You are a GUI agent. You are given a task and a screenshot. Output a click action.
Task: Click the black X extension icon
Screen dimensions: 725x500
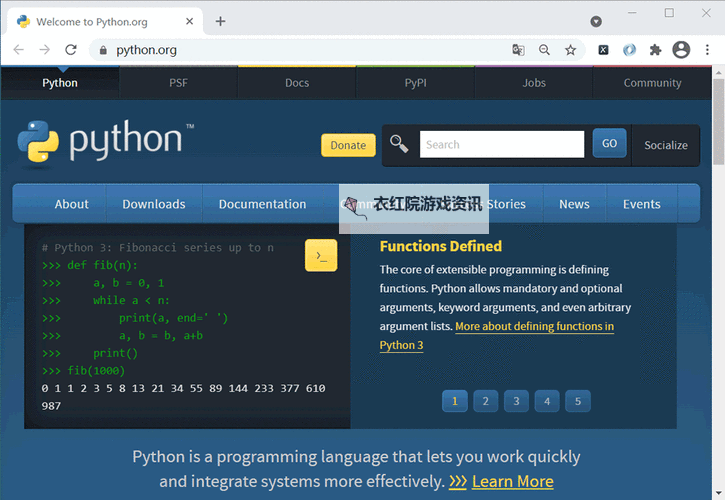click(x=603, y=49)
